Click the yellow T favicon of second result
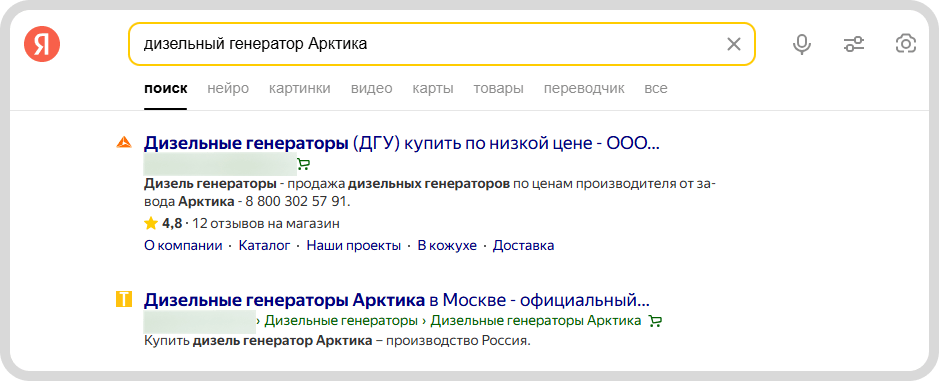 click(123, 299)
